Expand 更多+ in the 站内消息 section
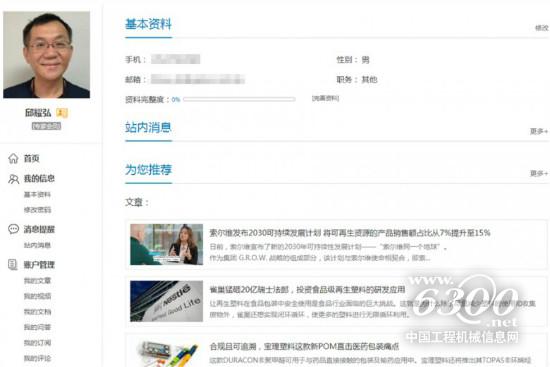The width and height of the screenshot is (550, 367). (x=539, y=131)
